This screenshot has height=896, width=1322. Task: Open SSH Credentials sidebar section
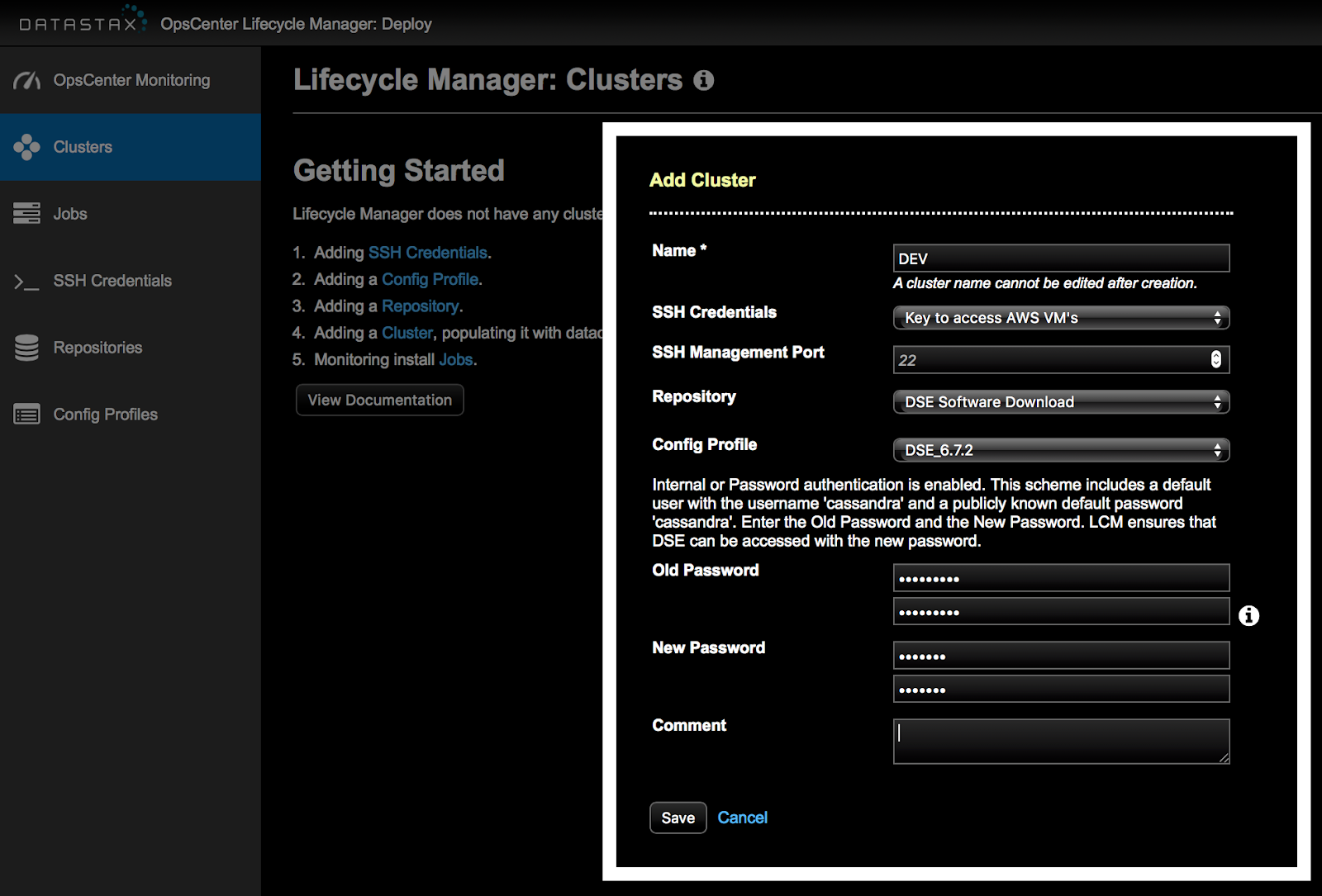coord(131,281)
